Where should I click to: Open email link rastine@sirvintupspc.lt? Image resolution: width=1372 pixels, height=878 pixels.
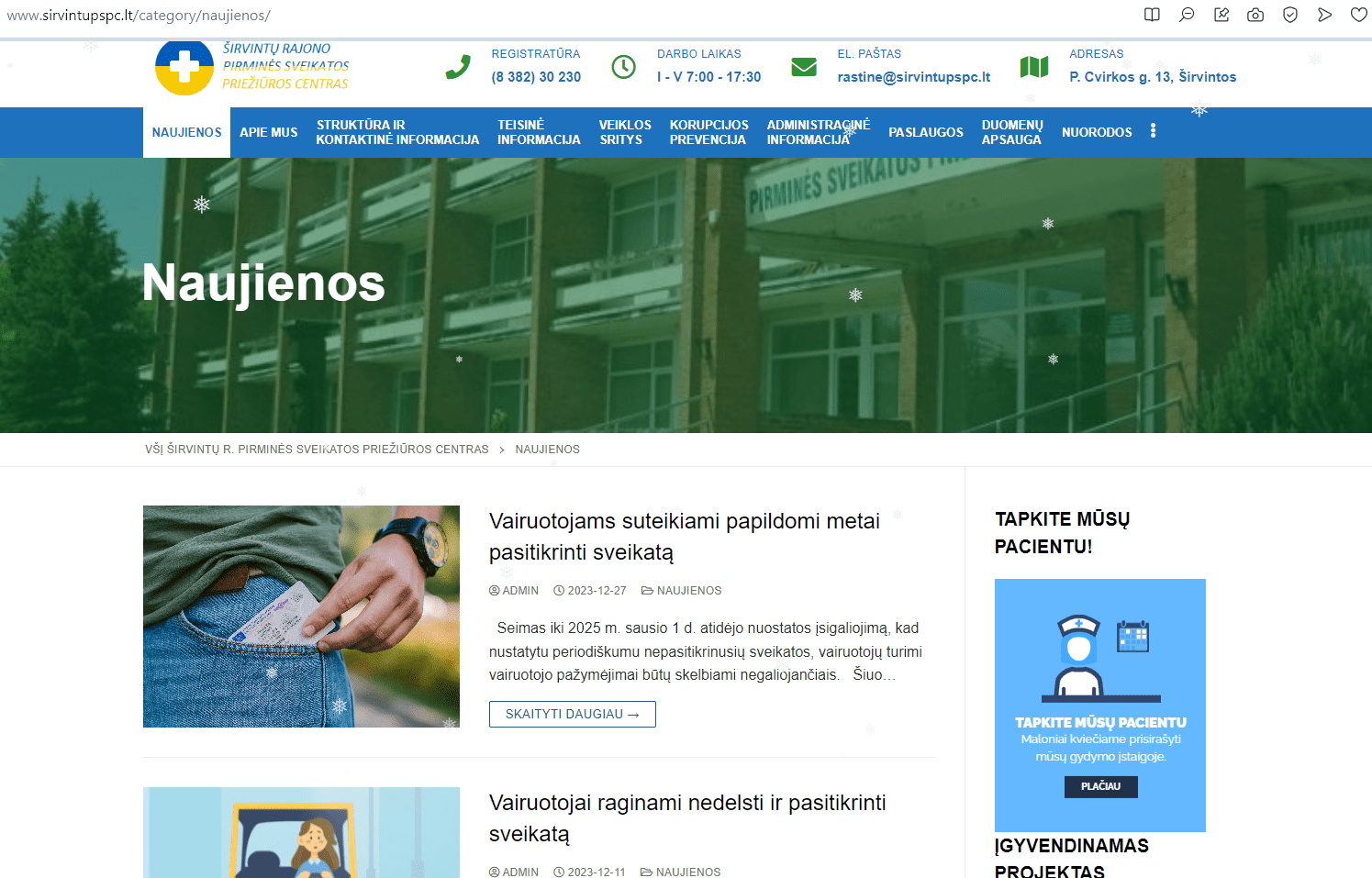click(x=913, y=77)
